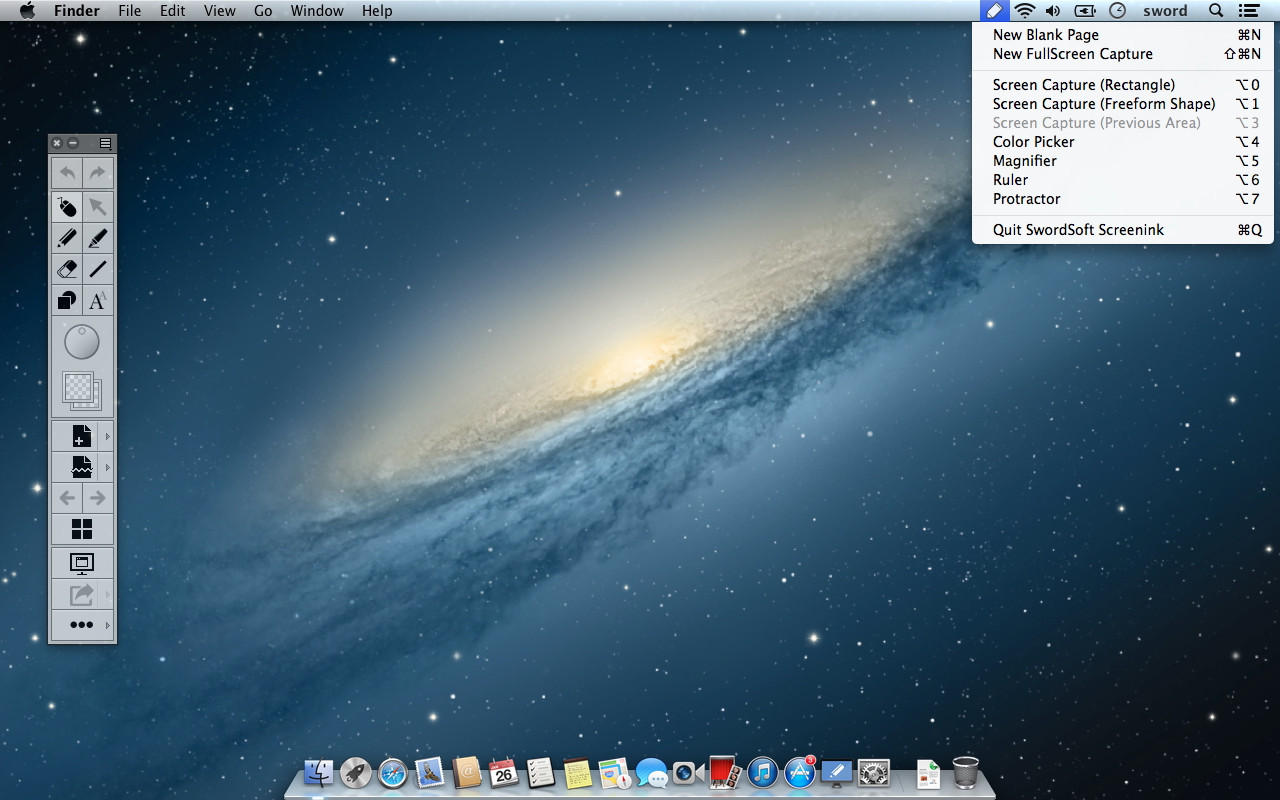This screenshot has width=1280, height=800.
Task: Click New FullScreen Capture
Action: (1072, 54)
